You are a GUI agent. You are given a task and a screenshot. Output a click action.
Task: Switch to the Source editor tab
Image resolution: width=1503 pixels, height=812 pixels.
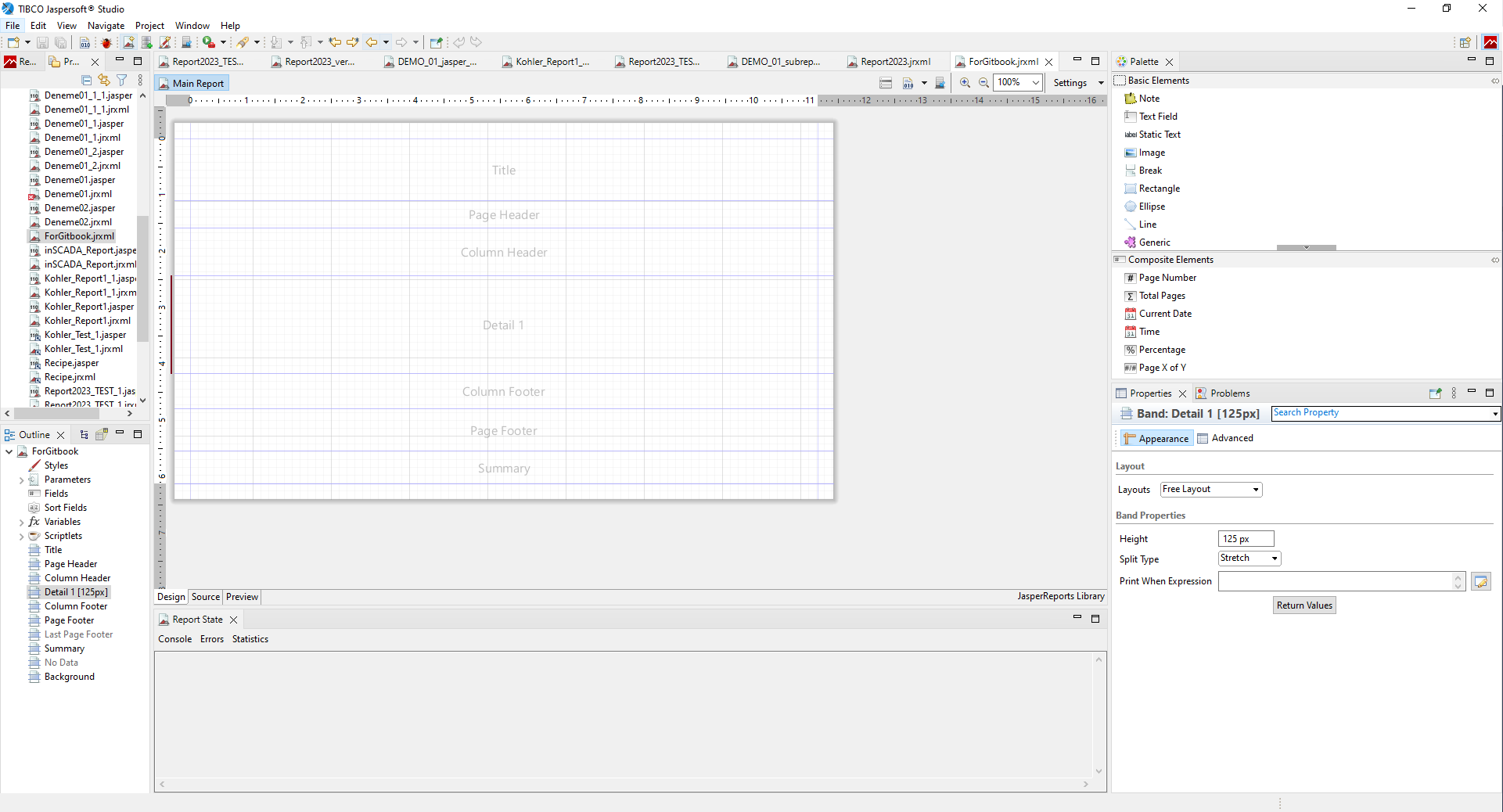pos(206,597)
